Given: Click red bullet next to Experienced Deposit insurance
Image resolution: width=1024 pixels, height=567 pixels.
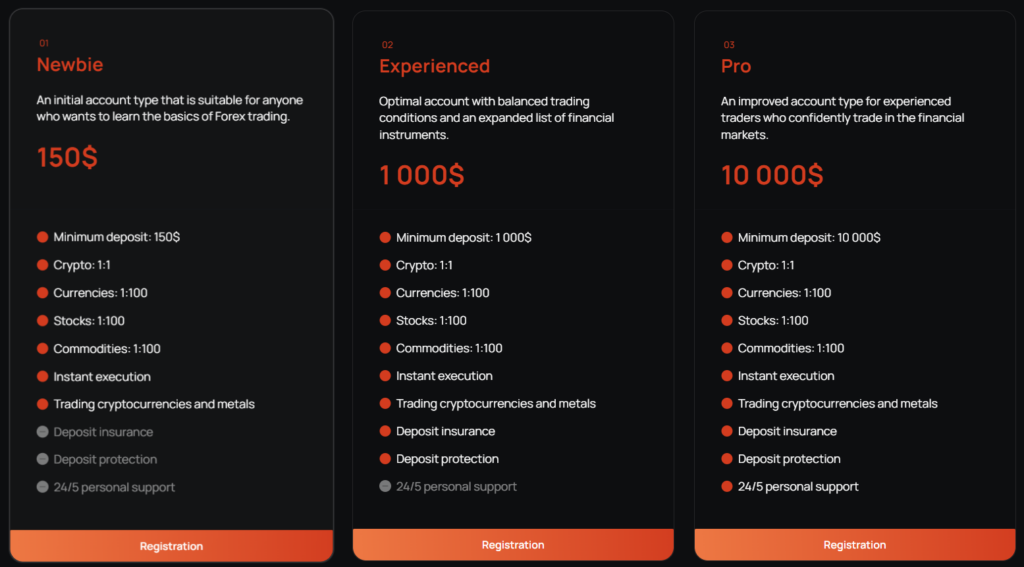Looking at the screenshot, I should (385, 431).
